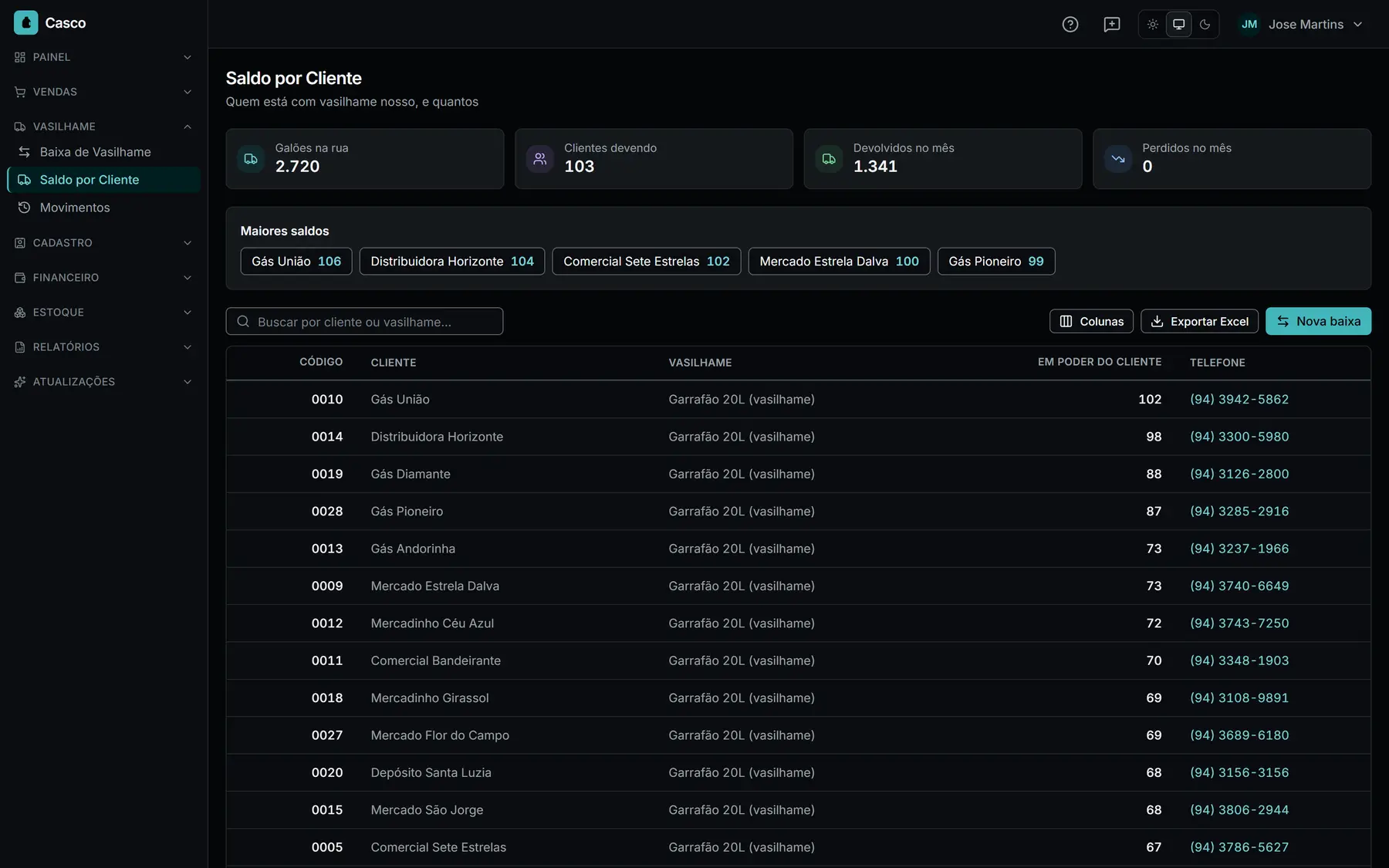Click the Perdidos no mês trend icon
This screenshot has width=1389, height=868.
click(1118, 159)
